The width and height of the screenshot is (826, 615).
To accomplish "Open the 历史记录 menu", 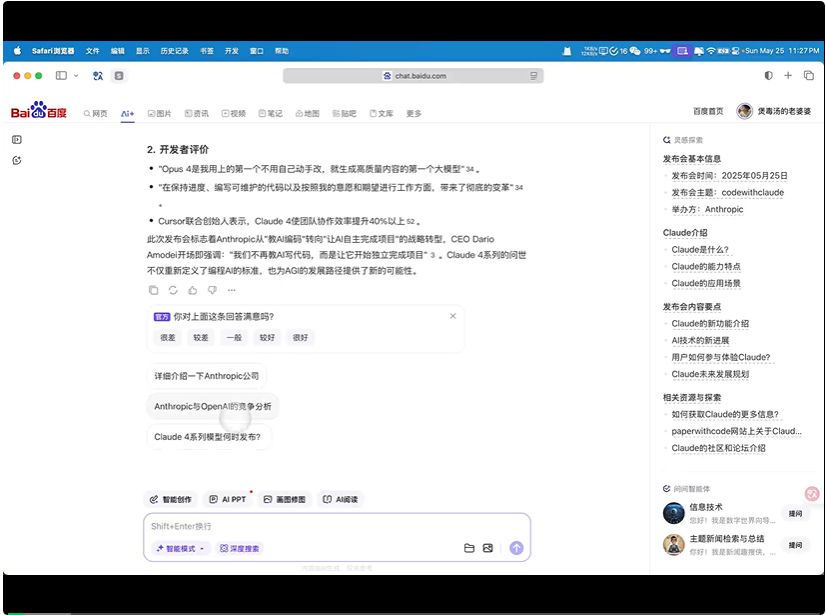I will pos(174,51).
